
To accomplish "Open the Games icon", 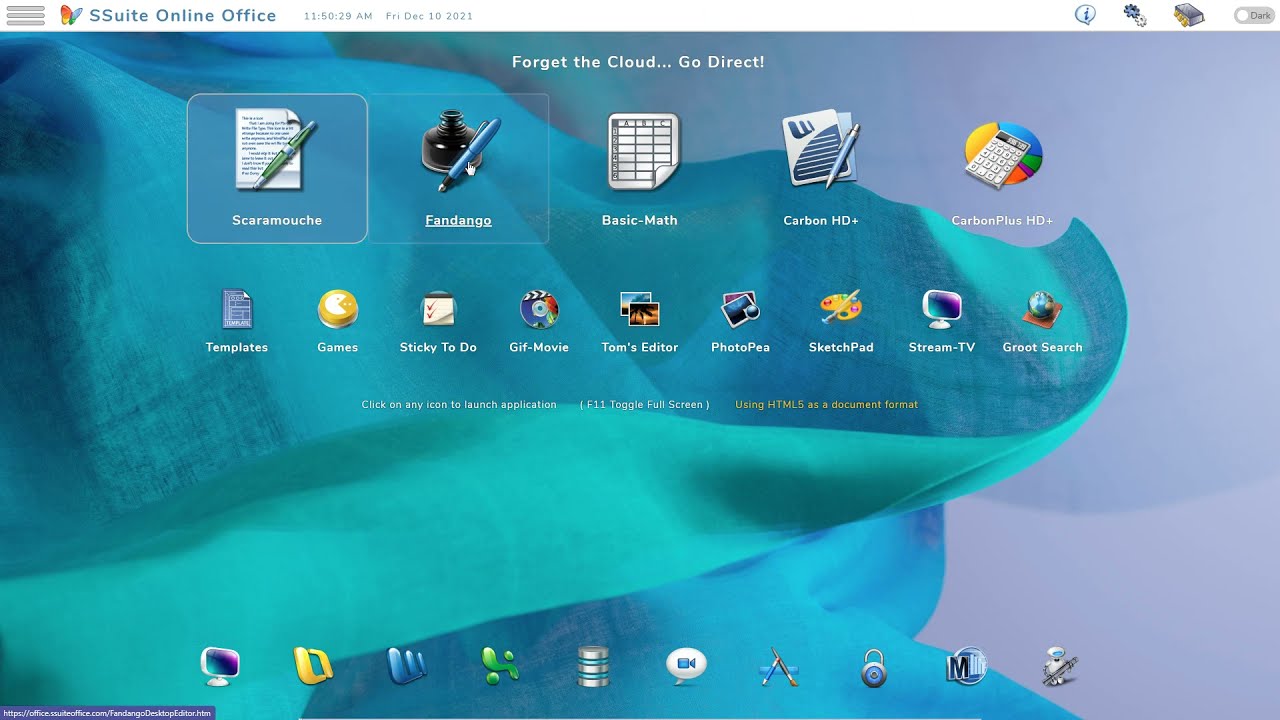I will [x=338, y=309].
